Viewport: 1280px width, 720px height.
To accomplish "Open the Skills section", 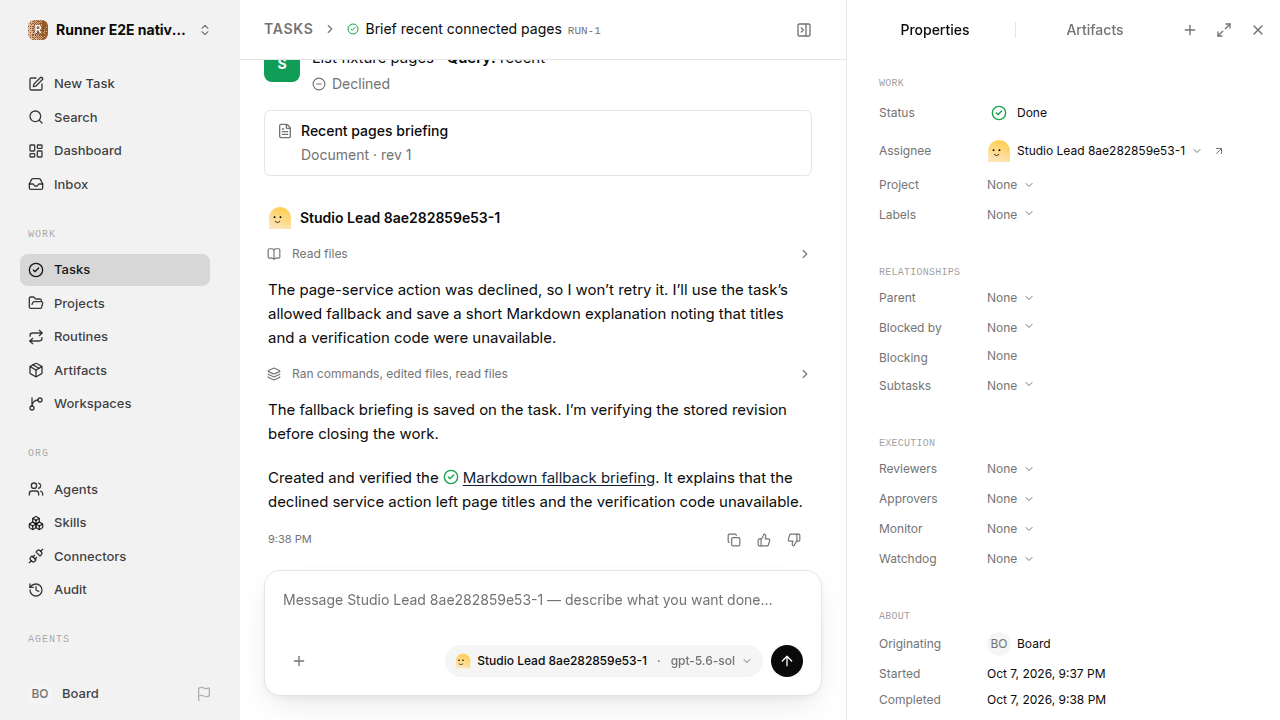I will 115,523.
